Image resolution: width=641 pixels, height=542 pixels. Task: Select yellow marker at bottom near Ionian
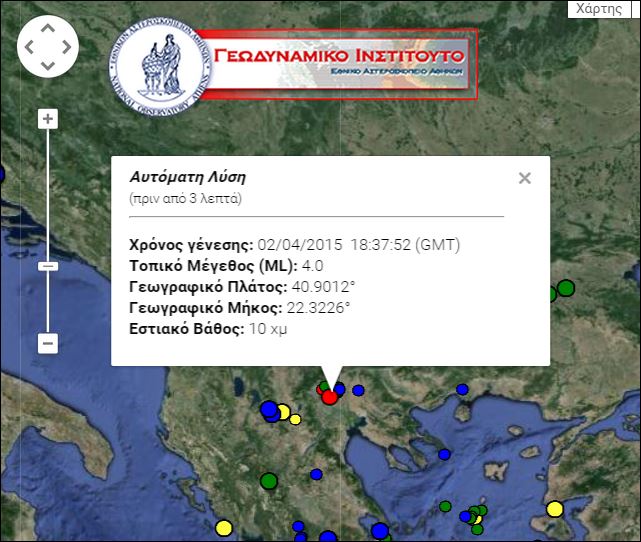[224, 528]
